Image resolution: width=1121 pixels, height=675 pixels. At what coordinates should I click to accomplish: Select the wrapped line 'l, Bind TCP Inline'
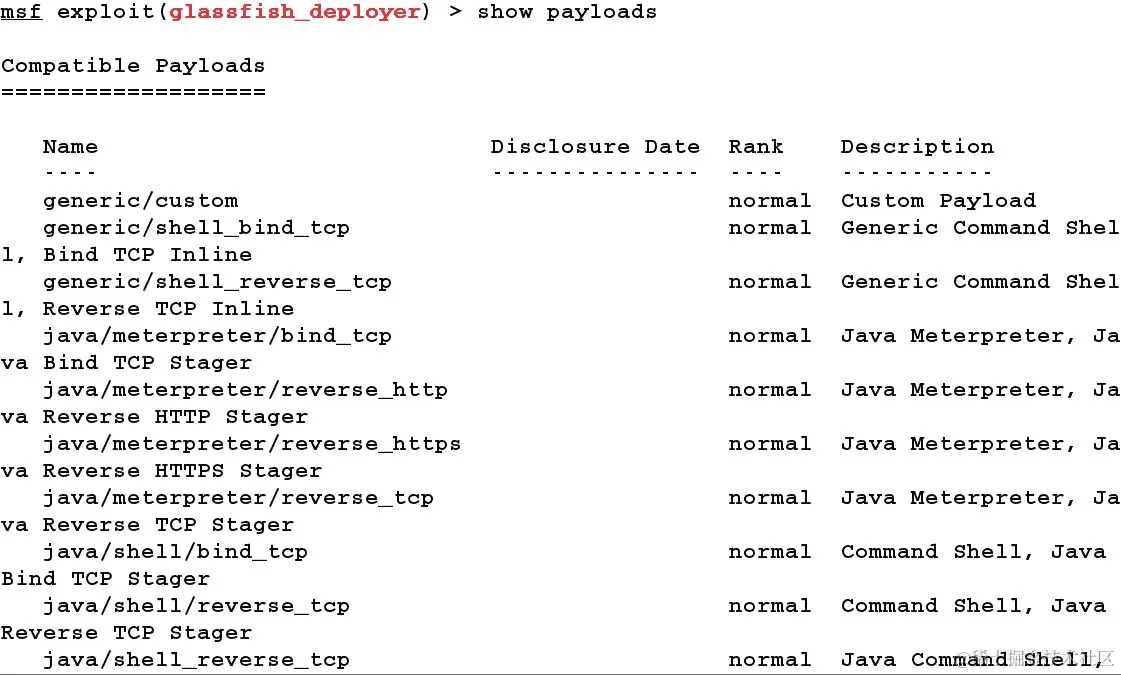[x=127, y=255]
